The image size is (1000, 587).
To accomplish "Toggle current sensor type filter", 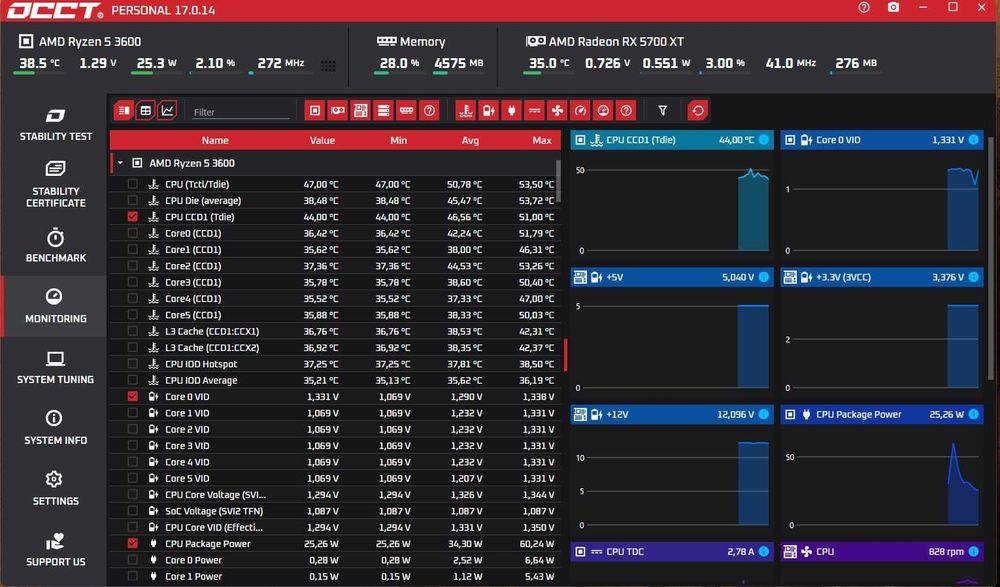I will click(534, 110).
